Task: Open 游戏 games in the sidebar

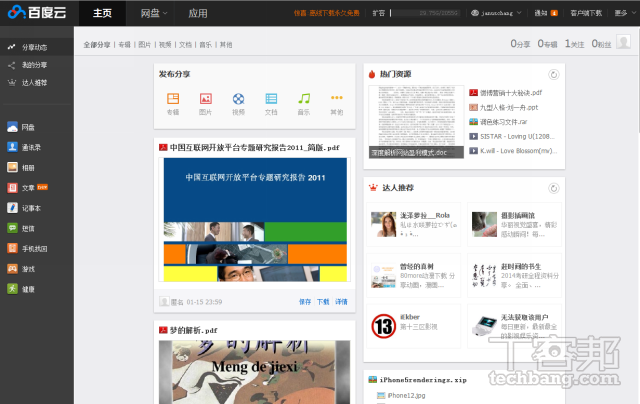Action: [x=21, y=269]
